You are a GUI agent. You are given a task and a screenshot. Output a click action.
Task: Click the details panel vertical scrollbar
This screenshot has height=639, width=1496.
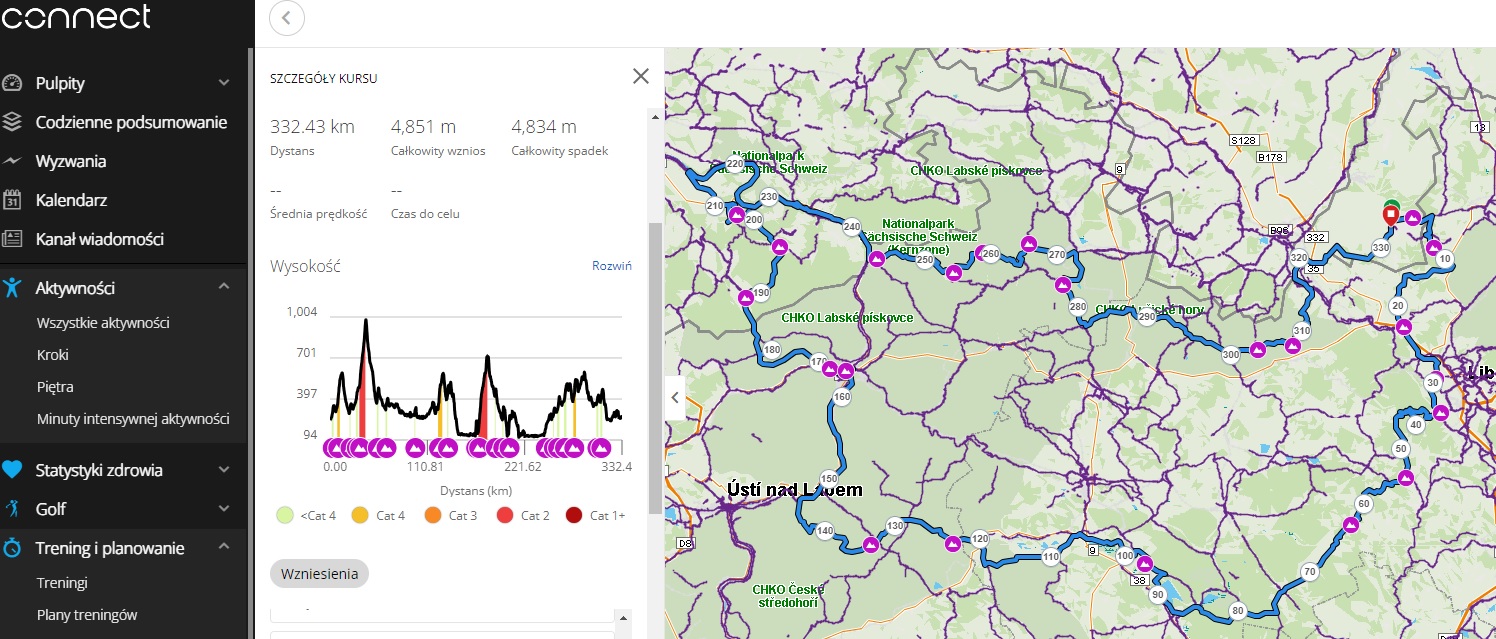(656, 366)
